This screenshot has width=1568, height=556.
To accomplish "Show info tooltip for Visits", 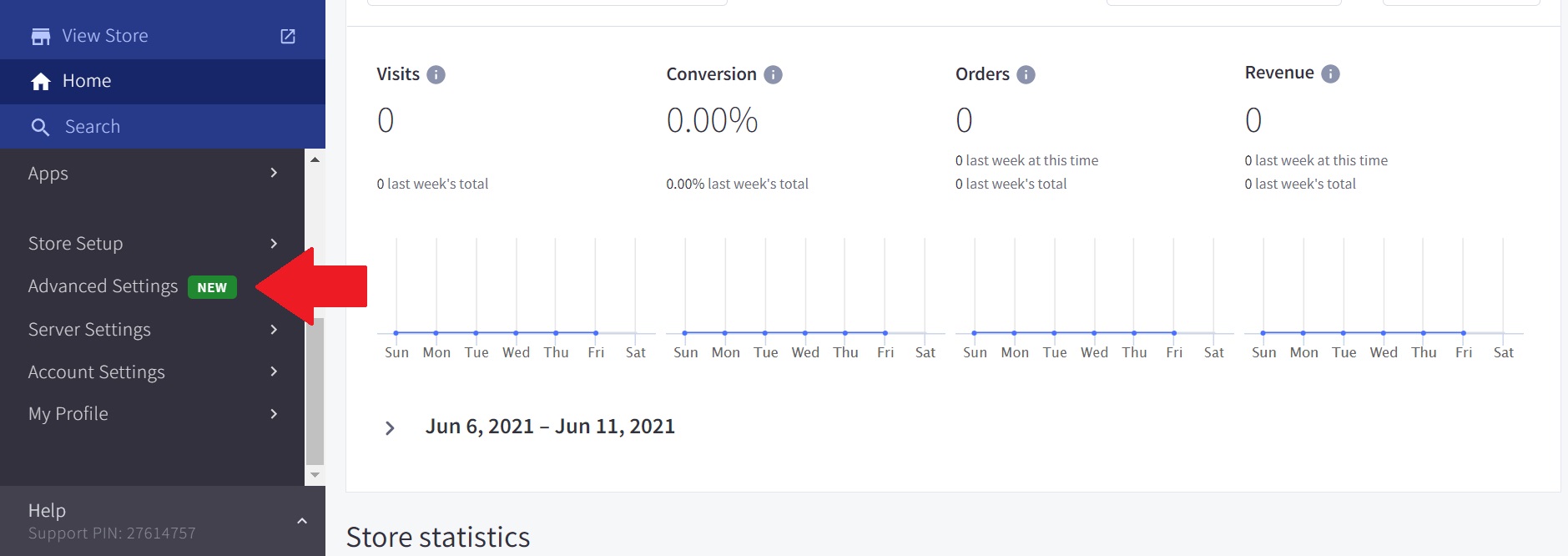I will (436, 75).
